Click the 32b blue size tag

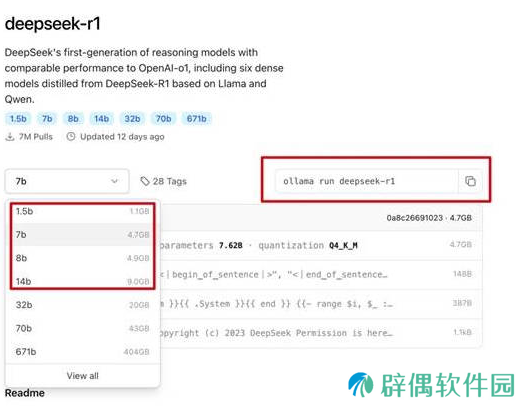click(x=132, y=119)
